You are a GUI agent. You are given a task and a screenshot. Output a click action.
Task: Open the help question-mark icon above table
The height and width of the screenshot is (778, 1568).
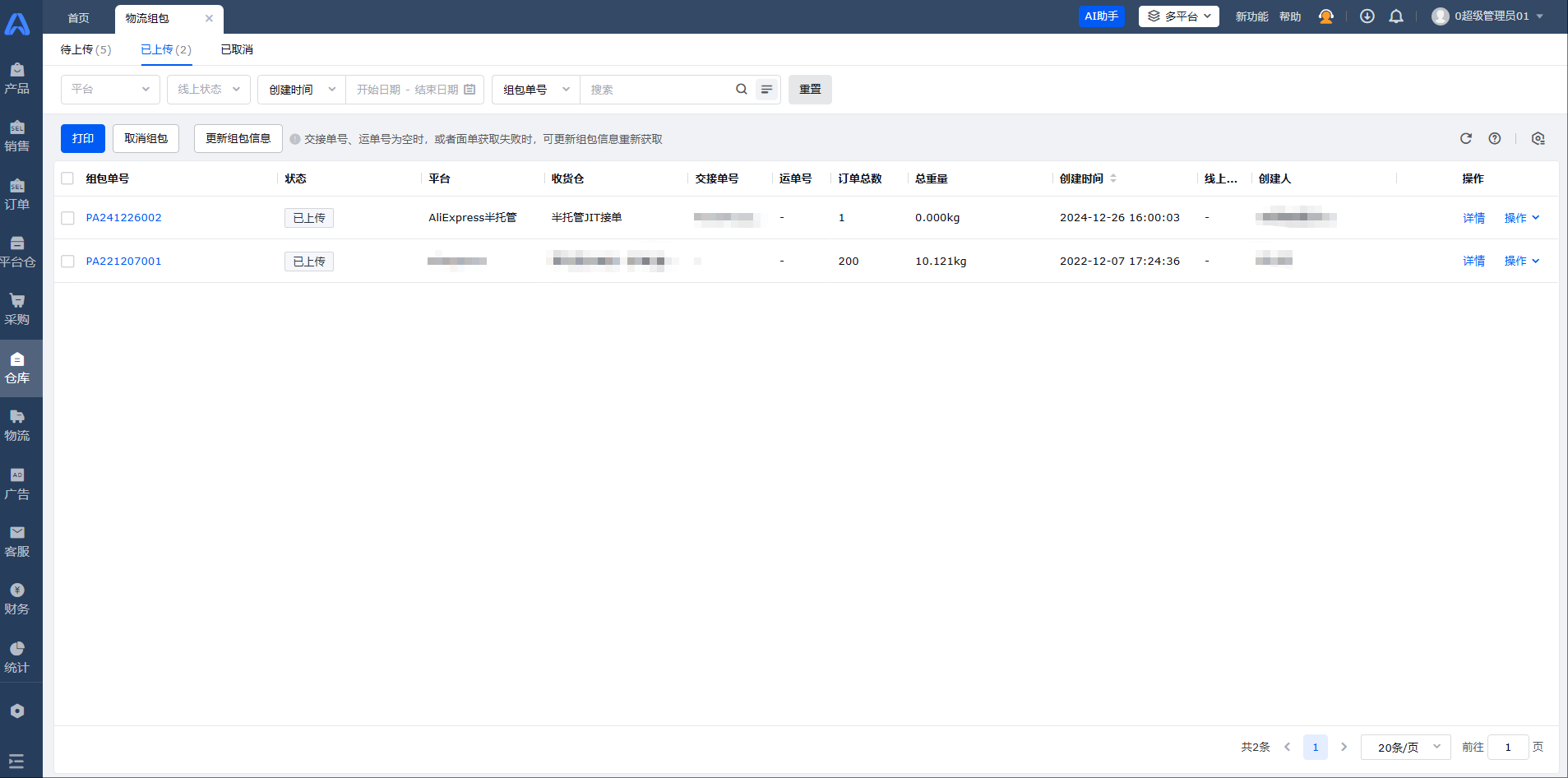(1495, 138)
